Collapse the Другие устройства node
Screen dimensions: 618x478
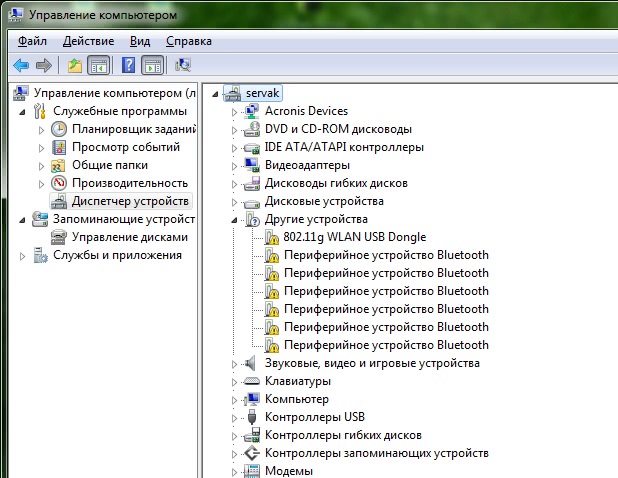(234, 220)
